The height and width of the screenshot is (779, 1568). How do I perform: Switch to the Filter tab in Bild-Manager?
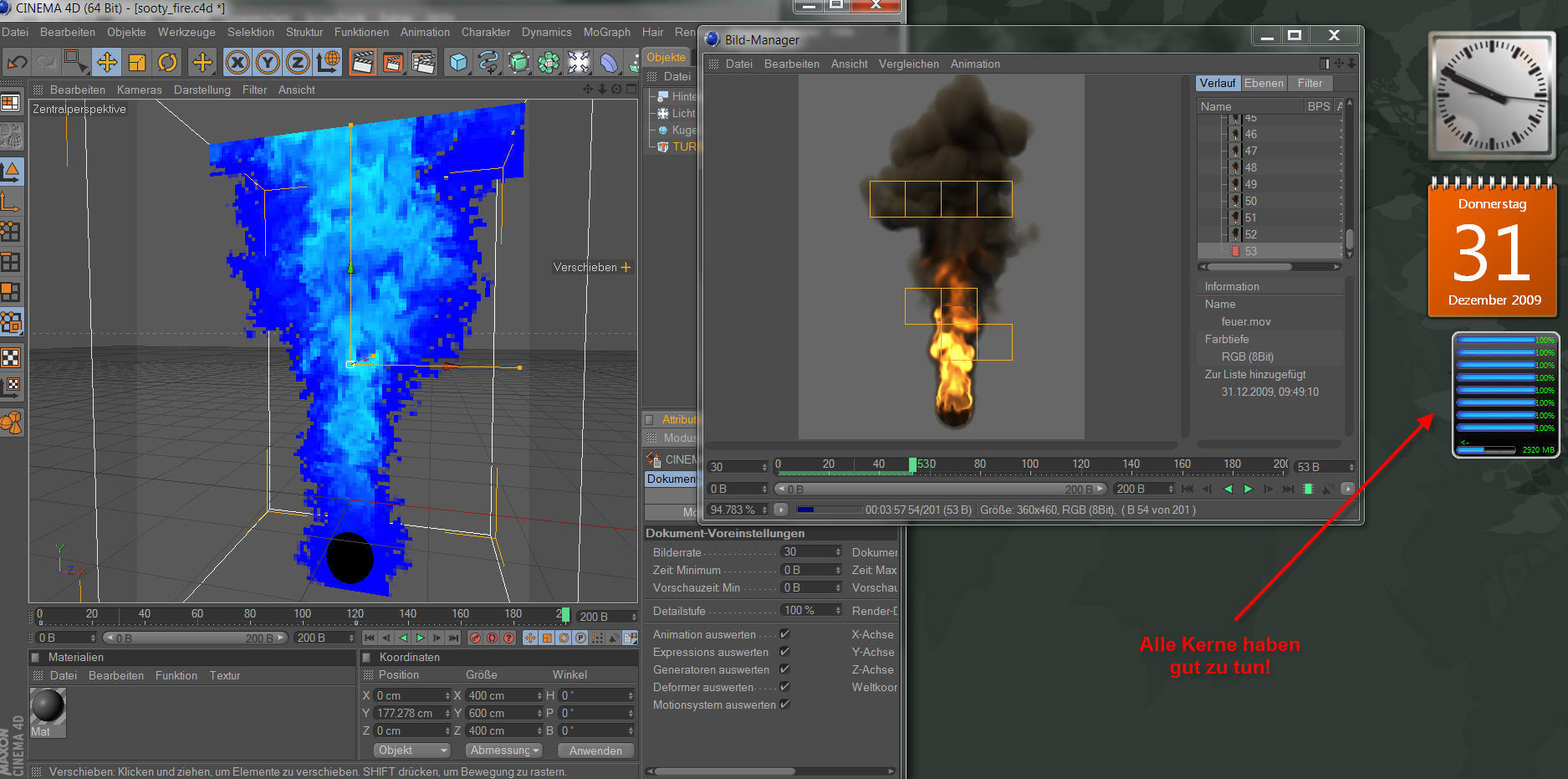click(x=1310, y=83)
